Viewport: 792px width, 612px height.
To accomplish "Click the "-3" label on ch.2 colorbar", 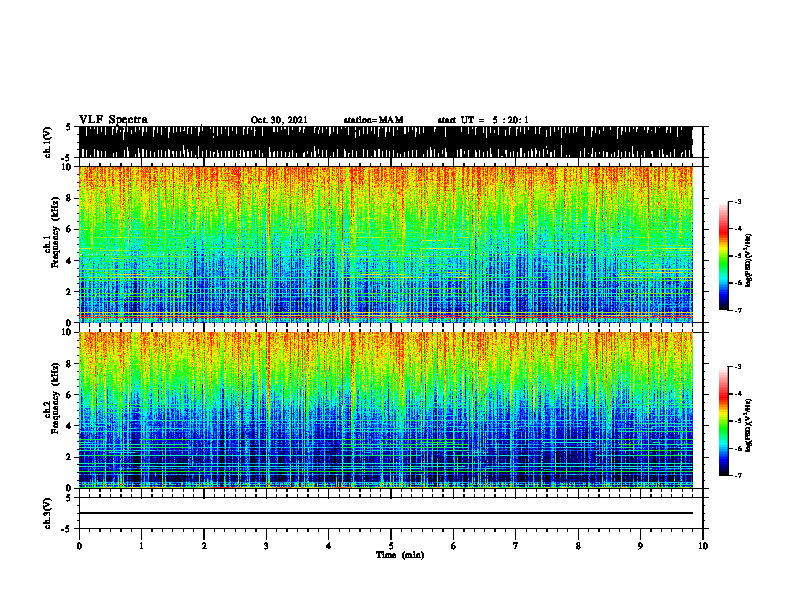I will tap(737, 367).
